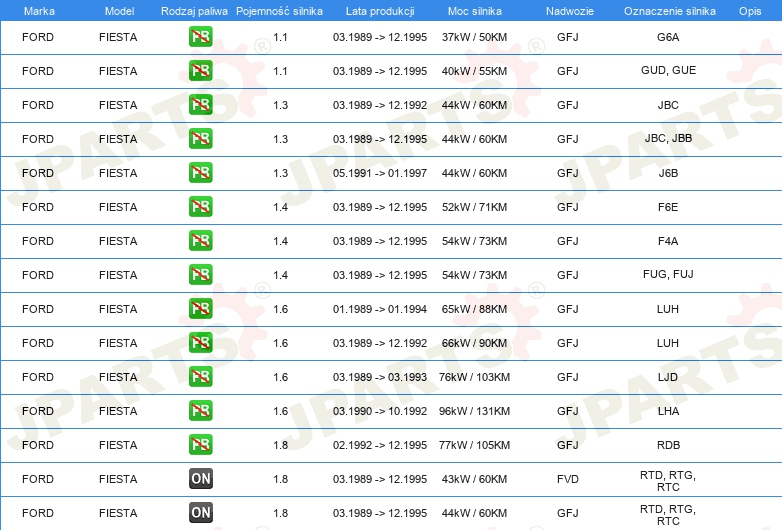Click the 77kW / 105KM power cell
Viewport: 782px width, 530px height.
tap(474, 445)
